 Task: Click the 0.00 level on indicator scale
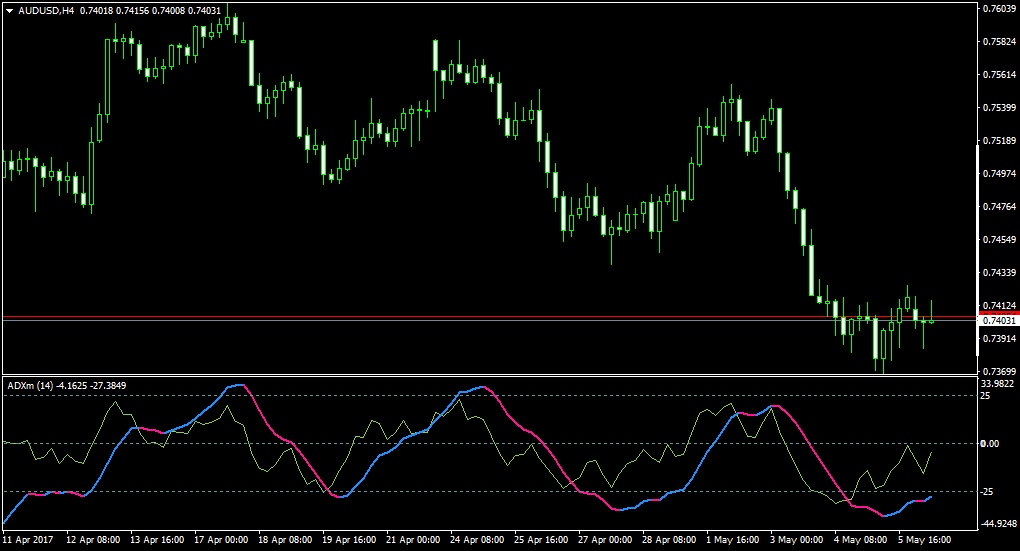point(990,444)
